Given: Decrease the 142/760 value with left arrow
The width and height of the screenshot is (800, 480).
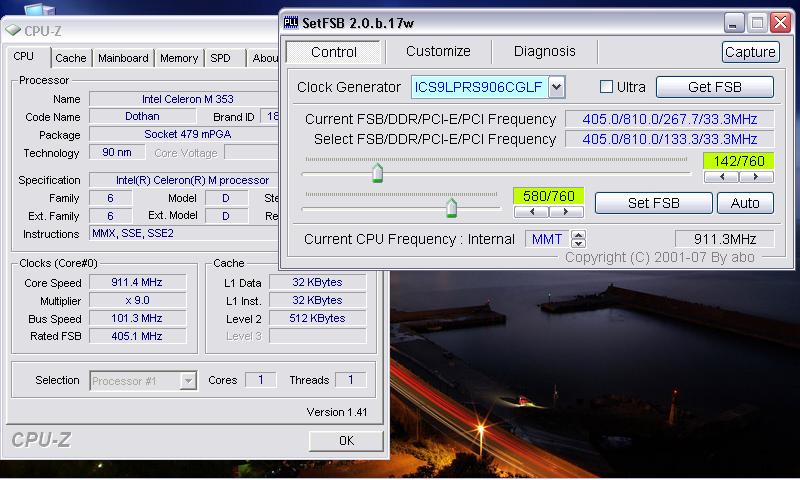Looking at the screenshot, I should coord(721,177).
